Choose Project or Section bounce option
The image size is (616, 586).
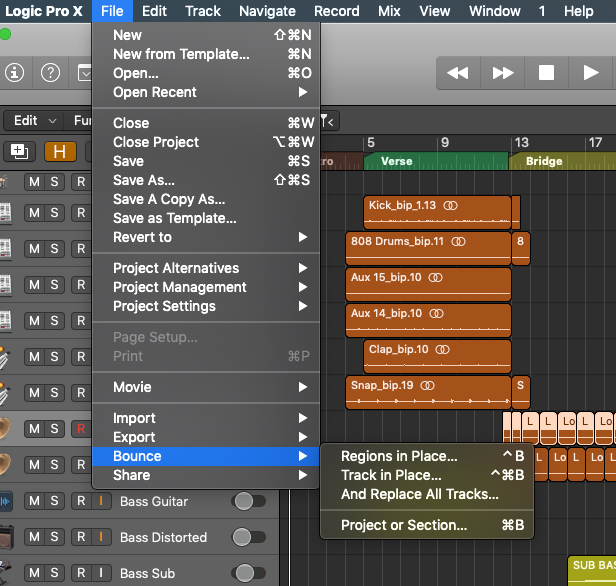(427, 525)
